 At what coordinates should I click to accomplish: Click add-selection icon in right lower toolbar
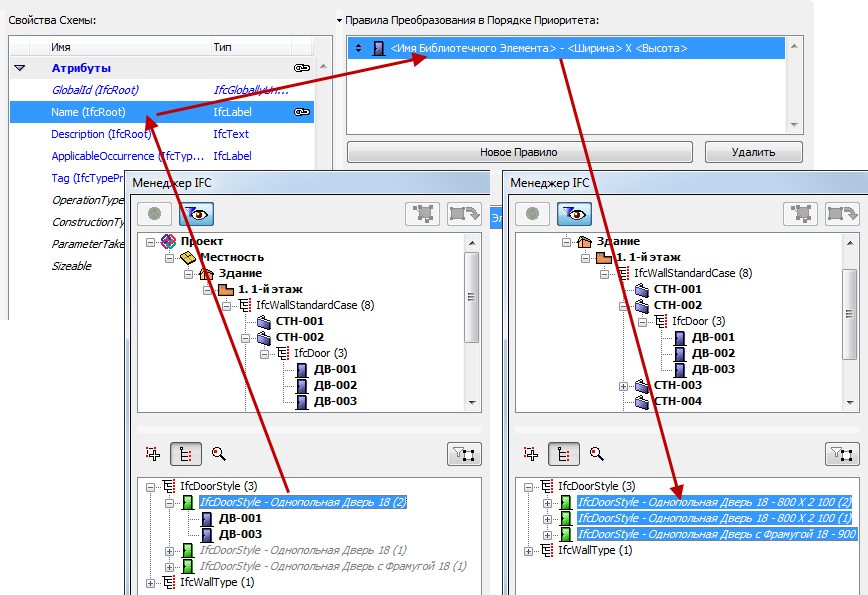tap(531, 454)
